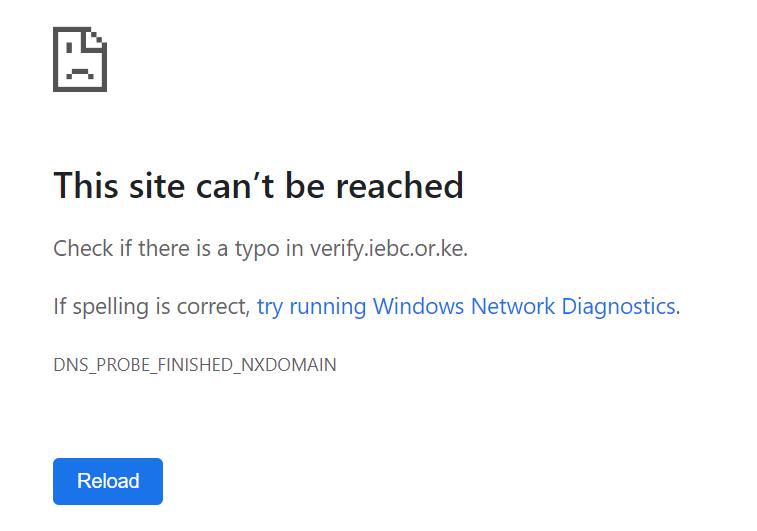
Task: Select the verify.iebc.or.ke domain text
Action: point(388,248)
